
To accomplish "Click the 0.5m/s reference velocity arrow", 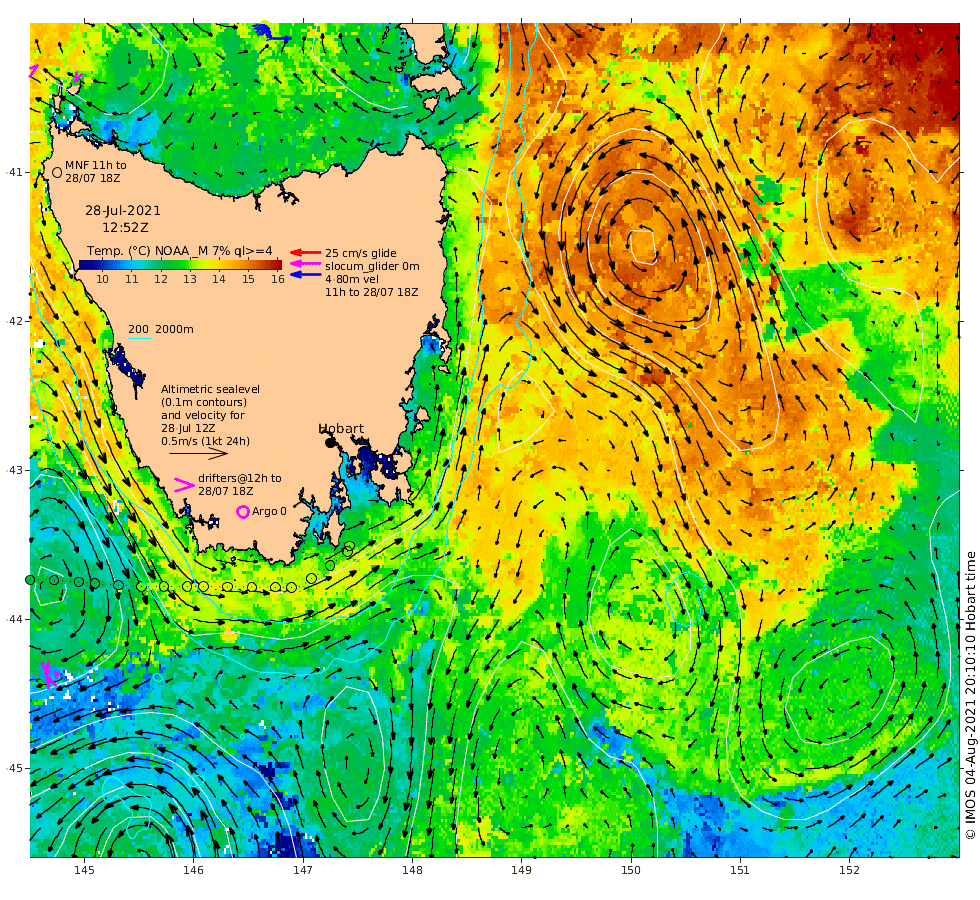I will tap(199, 454).
